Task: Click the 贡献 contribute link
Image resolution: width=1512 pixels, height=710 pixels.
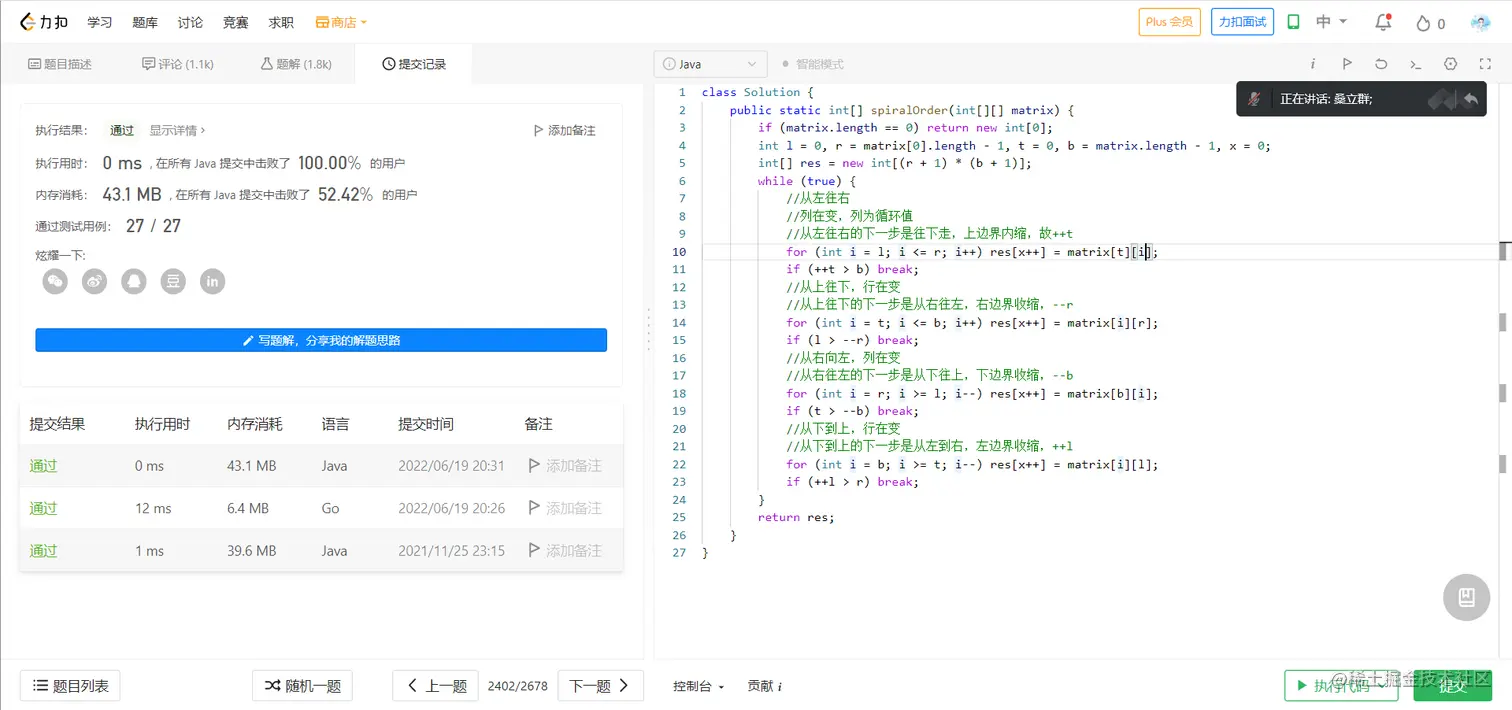Action: coord(764,686)
